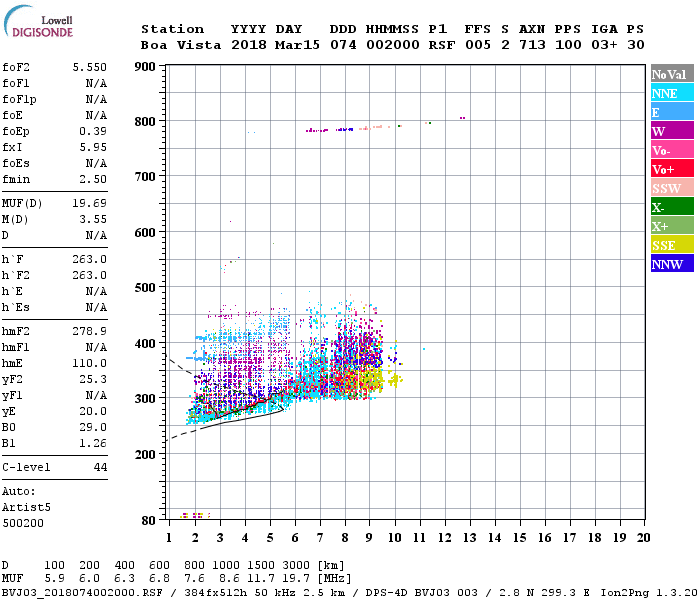Click the h`F value 263.0

pyautogui.click(x=90, y=259)
